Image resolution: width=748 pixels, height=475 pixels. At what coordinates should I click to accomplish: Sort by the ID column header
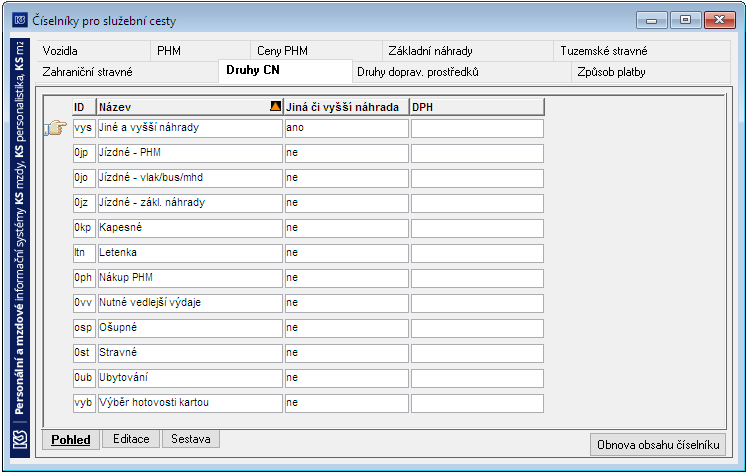click(84, 107)
